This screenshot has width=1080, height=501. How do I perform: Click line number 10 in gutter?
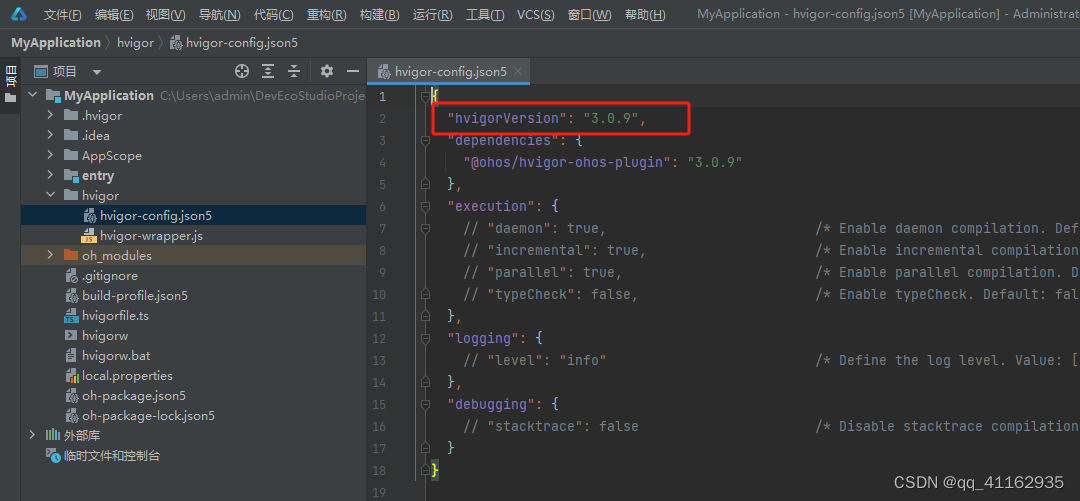point(380,294)
